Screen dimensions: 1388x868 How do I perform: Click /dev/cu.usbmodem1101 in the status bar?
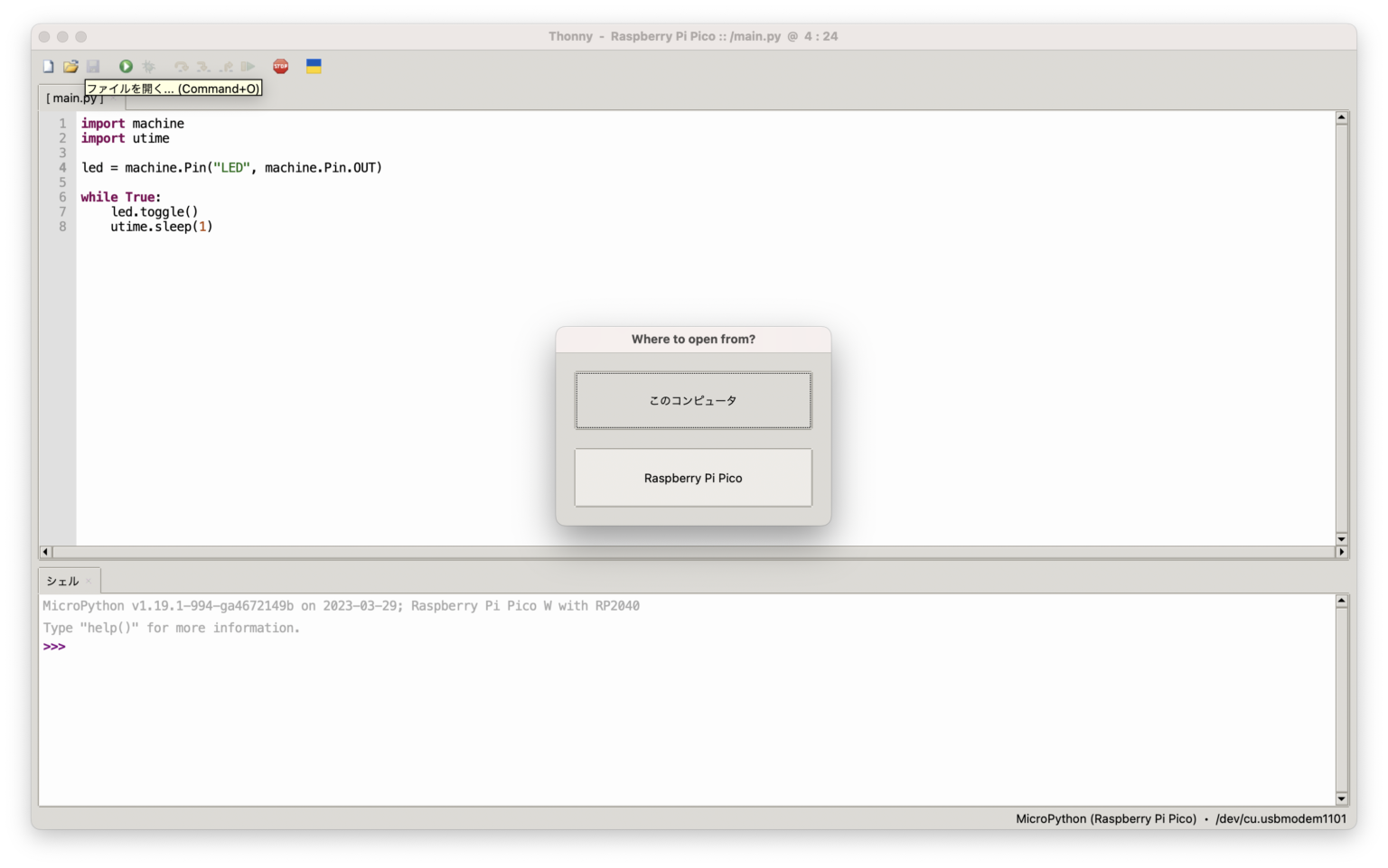1280,818
